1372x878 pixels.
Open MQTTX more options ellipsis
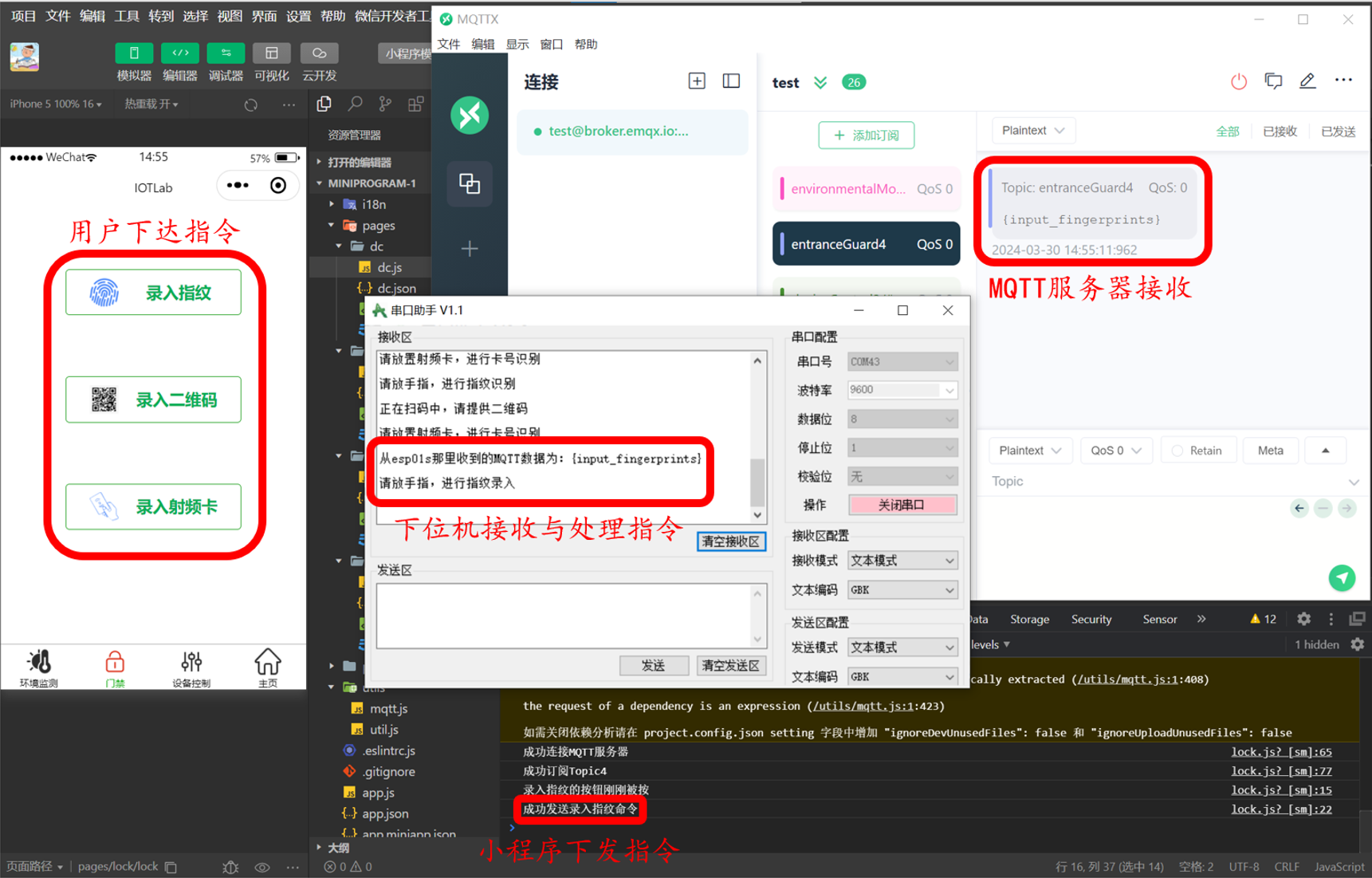(1343, 81)
